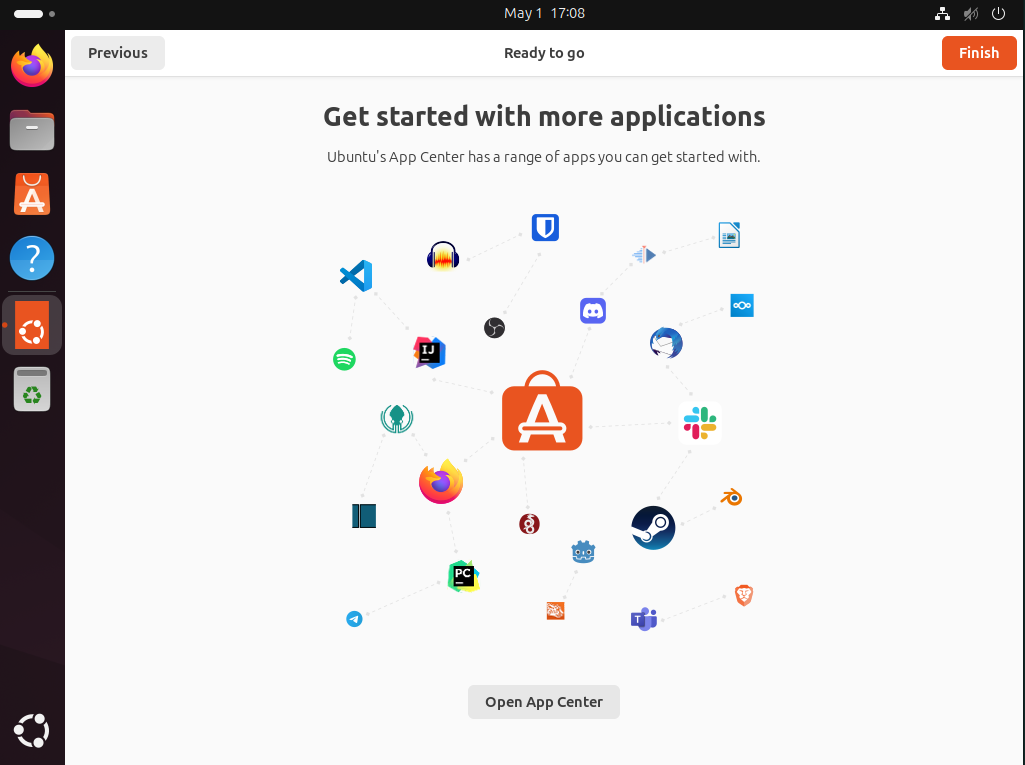Click the Thunderbird icon
Image resolution: width=1025 pixels, height=765 pixels.
point(666,343)
